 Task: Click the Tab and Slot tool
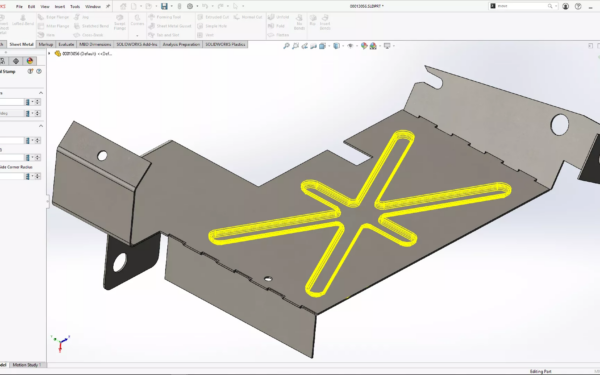[164, 35]
